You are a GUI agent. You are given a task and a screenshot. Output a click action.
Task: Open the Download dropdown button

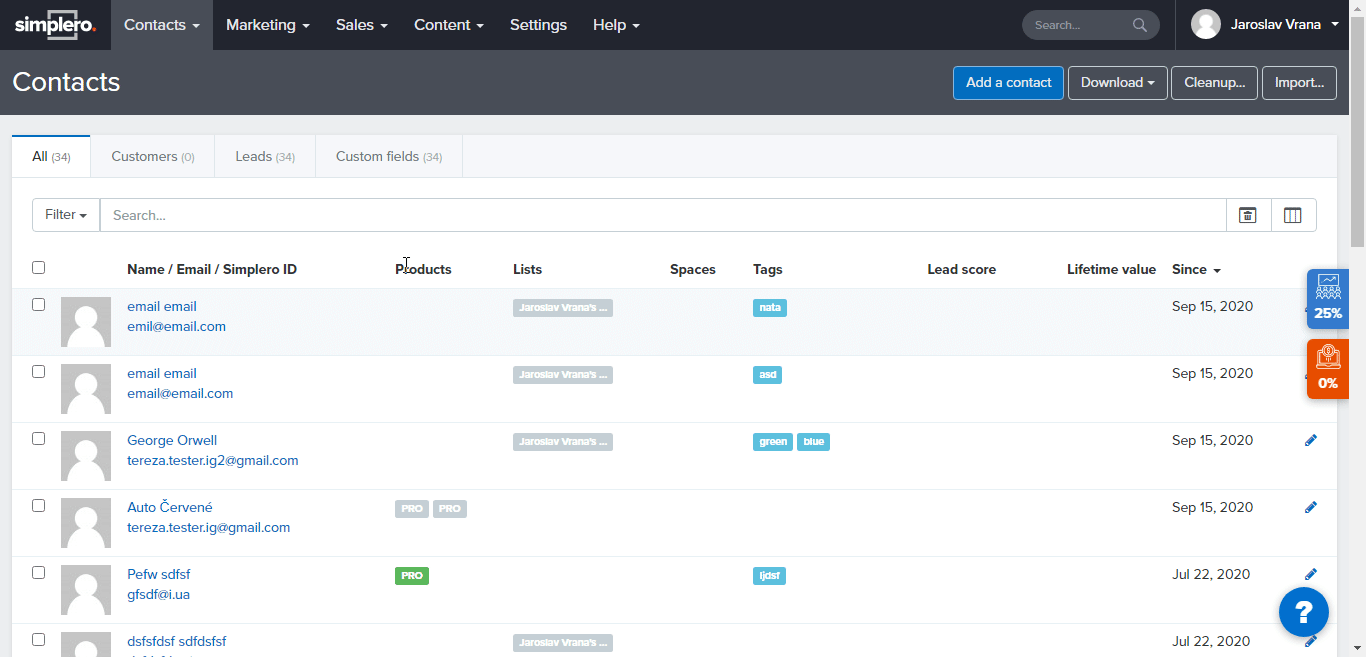coord(1118,83)
